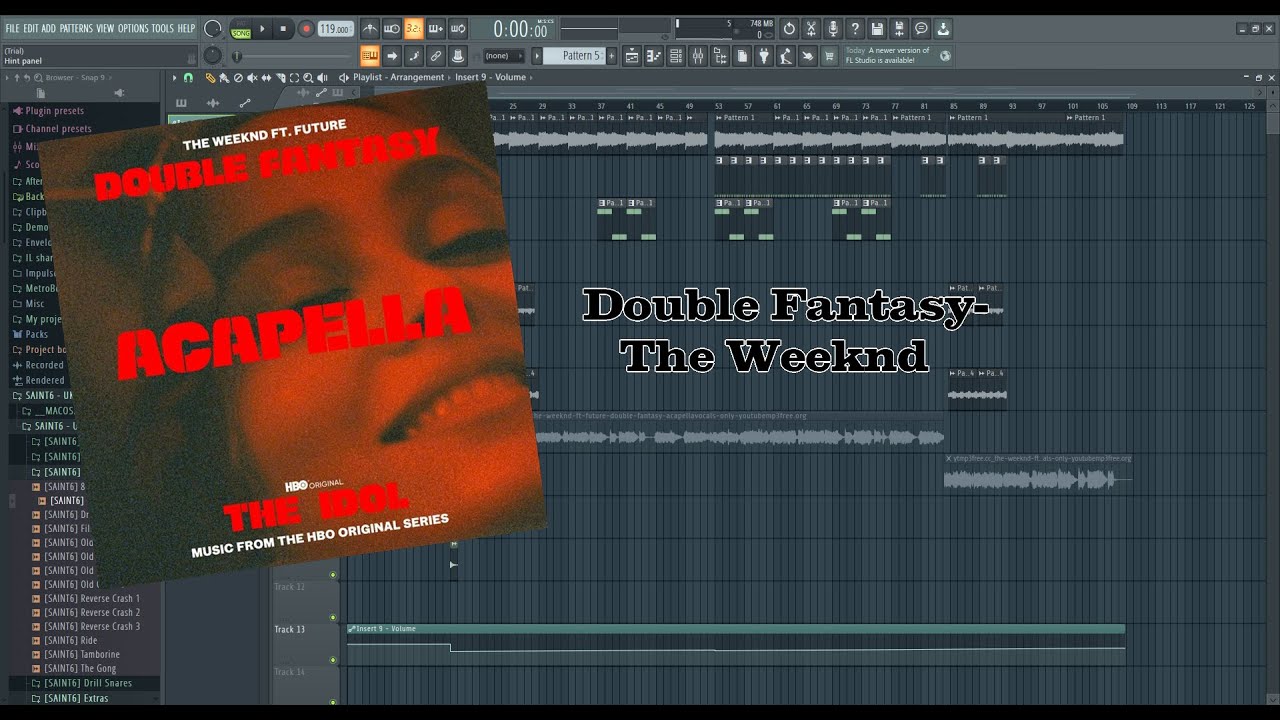This screenshot has height=720, width=1280.
Task: Toggle Pat/Song playback mode
Action: click(x=241, y=29)
